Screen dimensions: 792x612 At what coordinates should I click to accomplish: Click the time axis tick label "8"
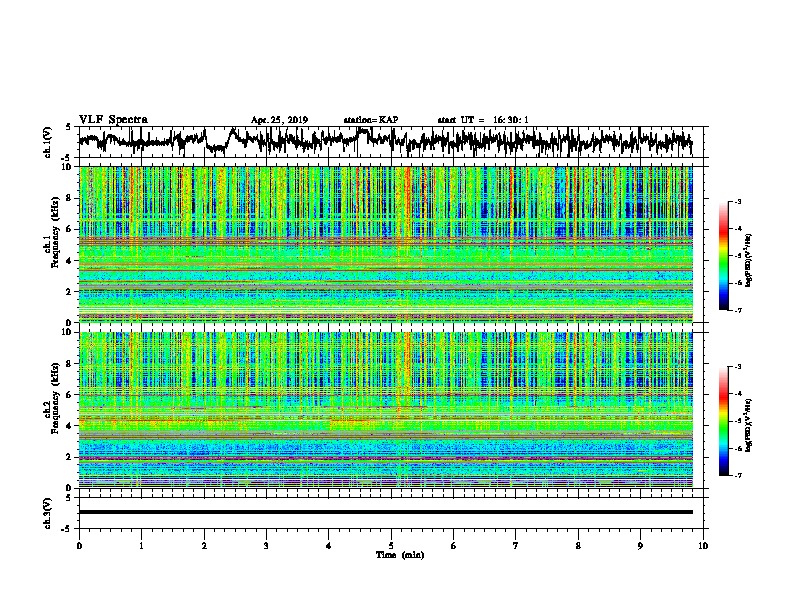578,545
